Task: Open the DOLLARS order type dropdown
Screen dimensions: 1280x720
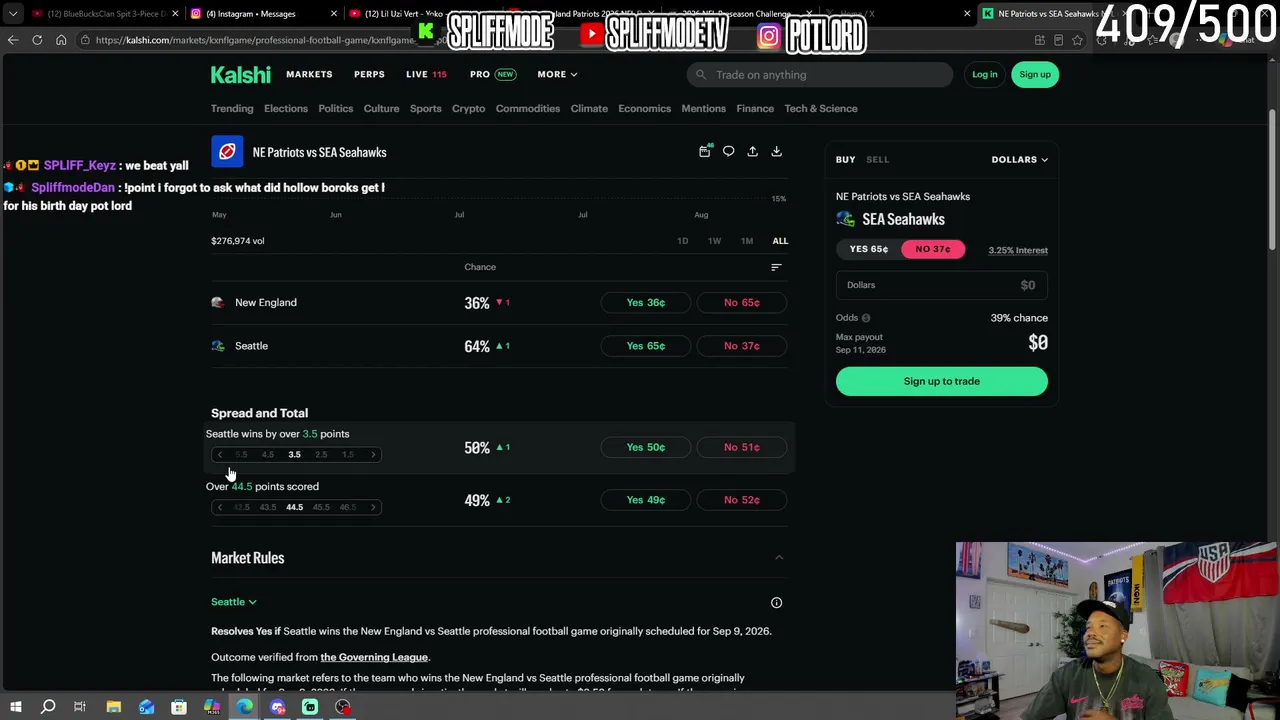Action: pyautogui.click(x=1019, y=159)
